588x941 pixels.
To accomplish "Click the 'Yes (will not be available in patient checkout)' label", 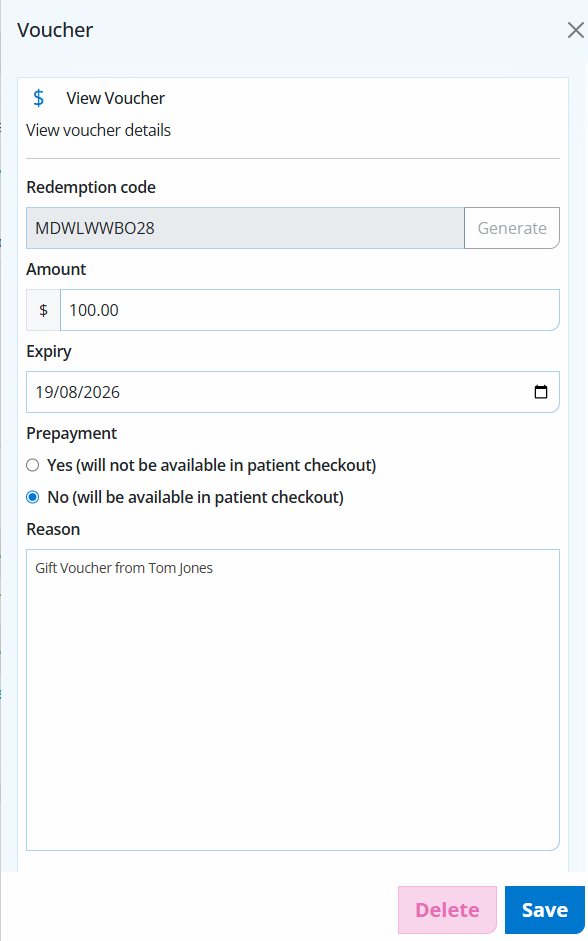I will [212, 465].
